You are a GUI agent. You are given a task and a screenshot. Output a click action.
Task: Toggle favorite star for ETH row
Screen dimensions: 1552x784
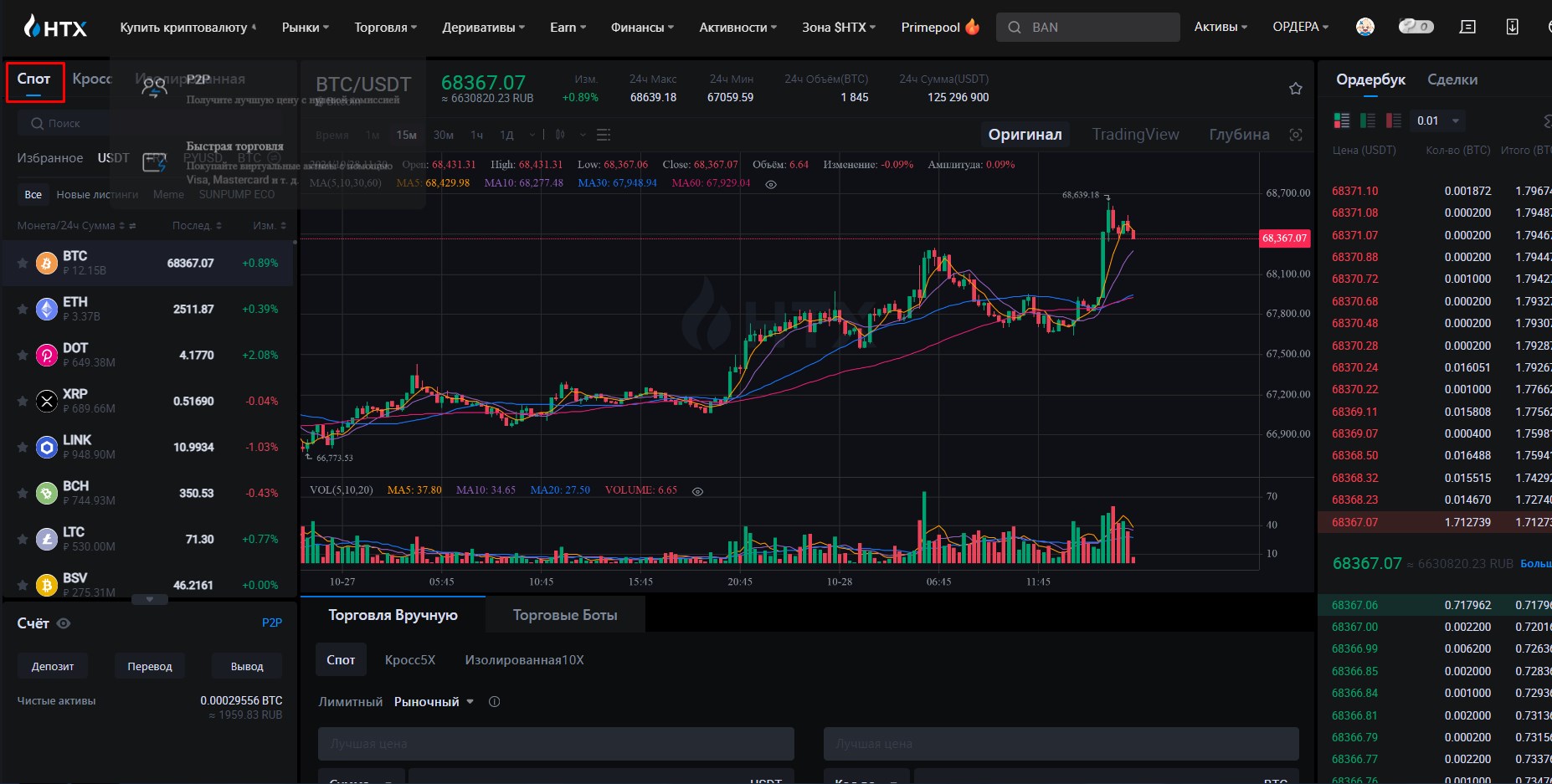pos(23,310)
